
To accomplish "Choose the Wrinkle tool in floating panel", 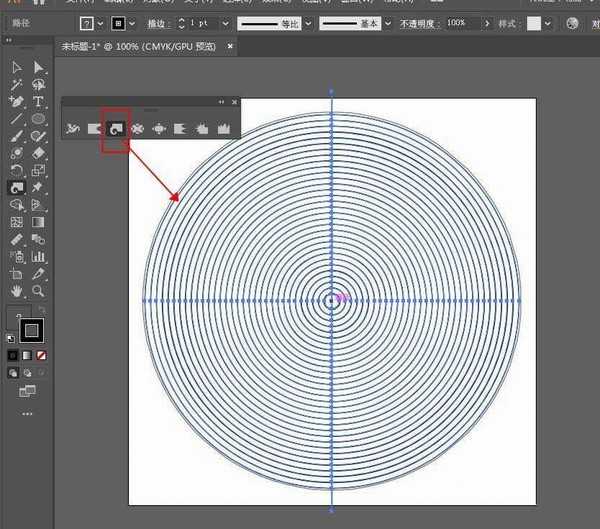I will 223,128.
